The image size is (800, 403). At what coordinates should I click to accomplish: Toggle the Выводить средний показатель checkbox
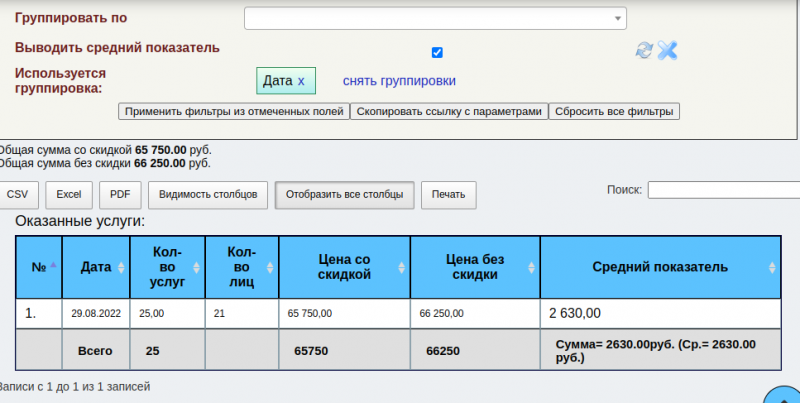tap(437, 52)
